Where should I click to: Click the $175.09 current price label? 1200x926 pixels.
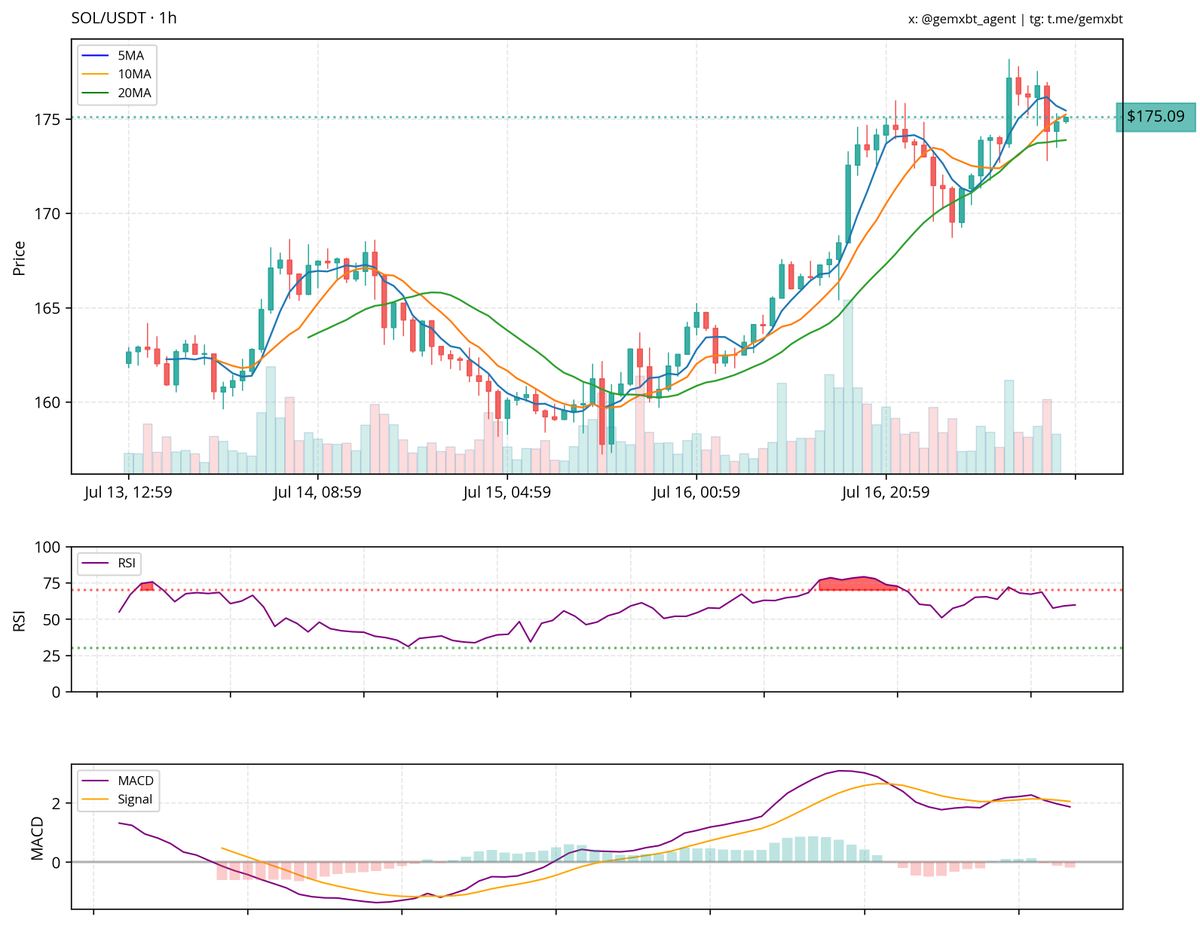(x=1155, y=117)
